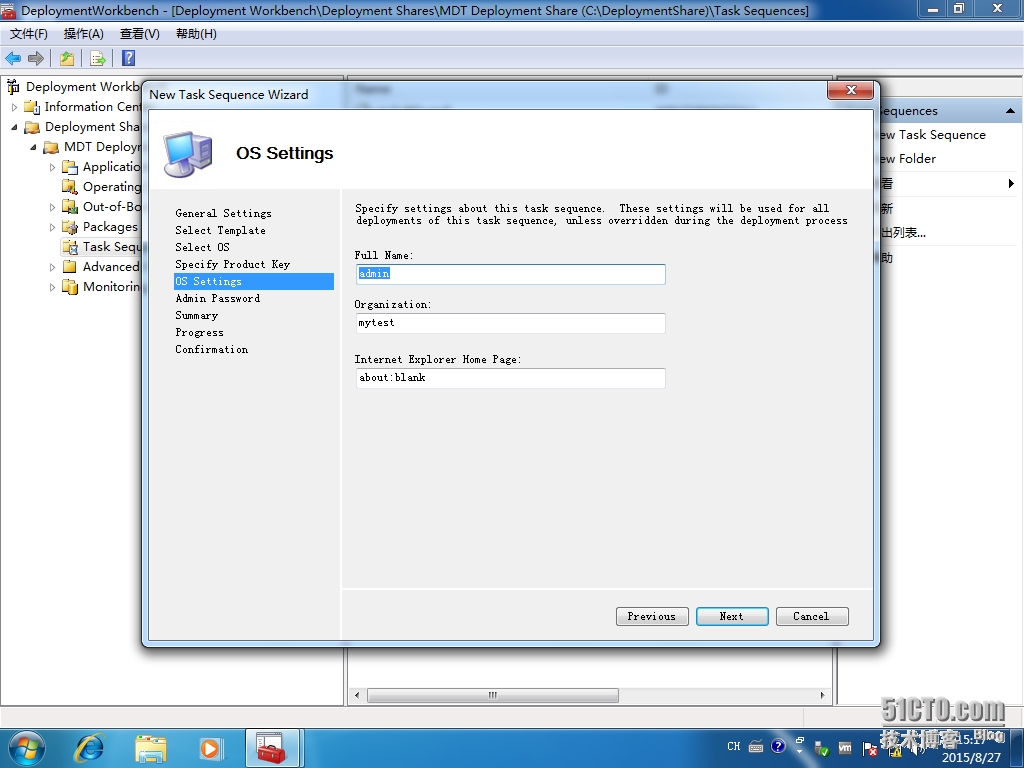Click the tray help question mark icon
The image size is (1024, 768).
[778, 746]
